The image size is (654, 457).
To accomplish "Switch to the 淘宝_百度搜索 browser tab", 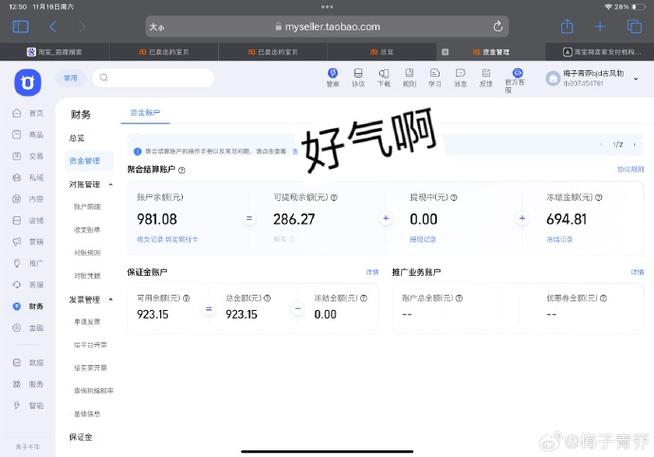I will (55, 52).
